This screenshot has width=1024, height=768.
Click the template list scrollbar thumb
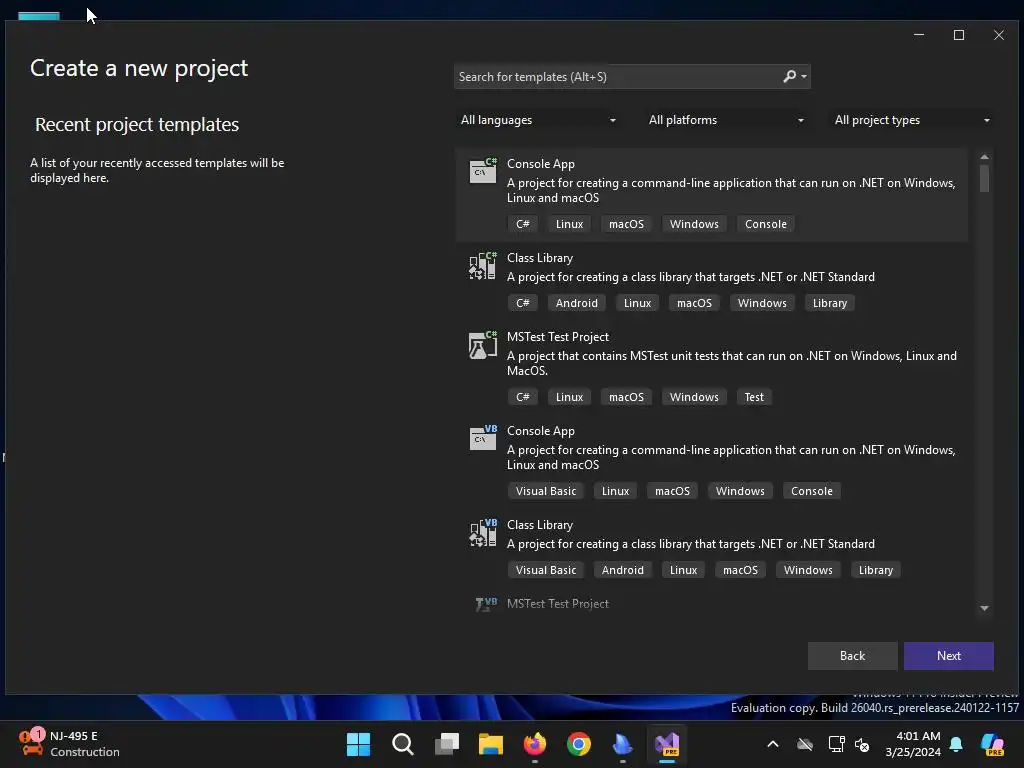pos(984,178)
